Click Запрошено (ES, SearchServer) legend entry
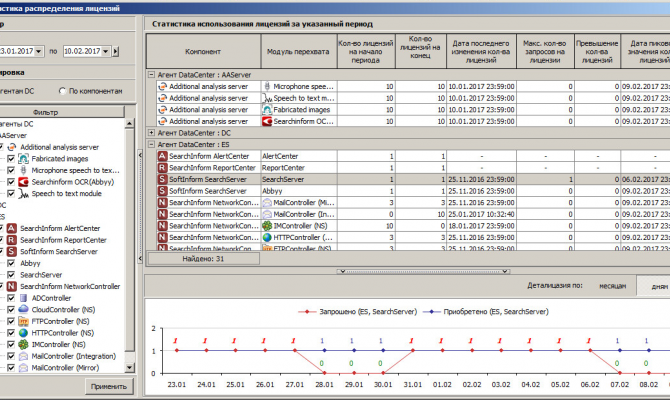Screen dimensions: 670x400 coord(357,312)
